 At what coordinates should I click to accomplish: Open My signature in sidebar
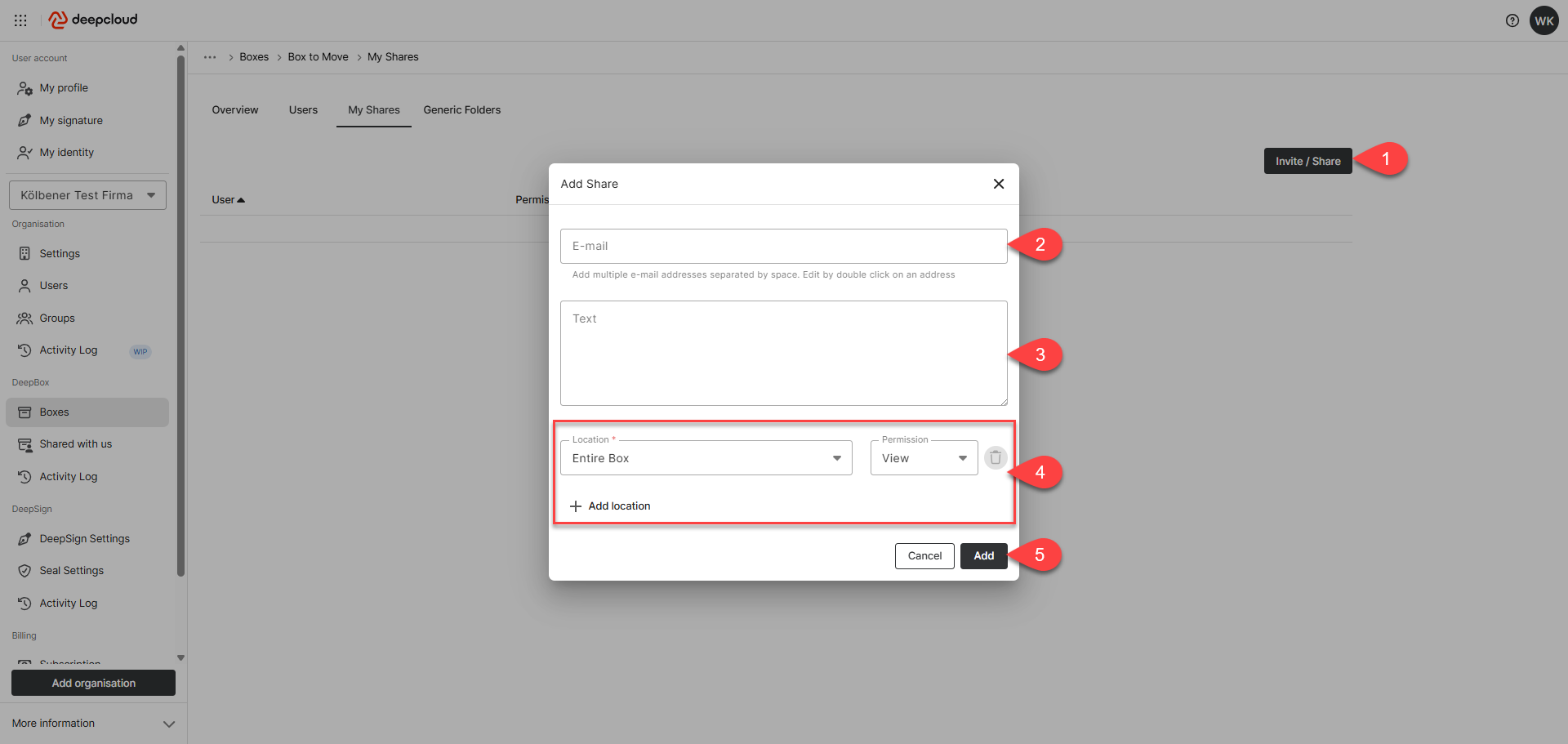71,121
